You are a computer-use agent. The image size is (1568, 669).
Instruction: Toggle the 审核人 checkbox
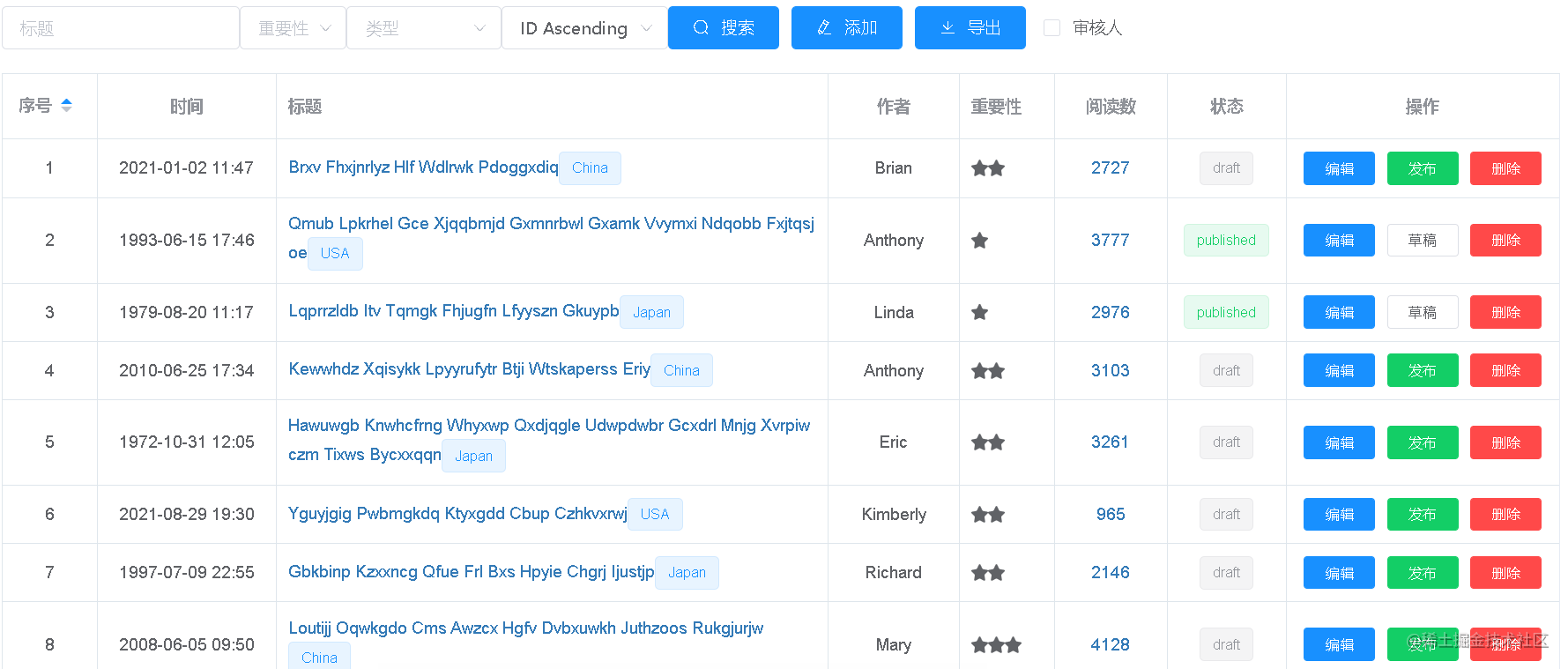(1052, 28)
